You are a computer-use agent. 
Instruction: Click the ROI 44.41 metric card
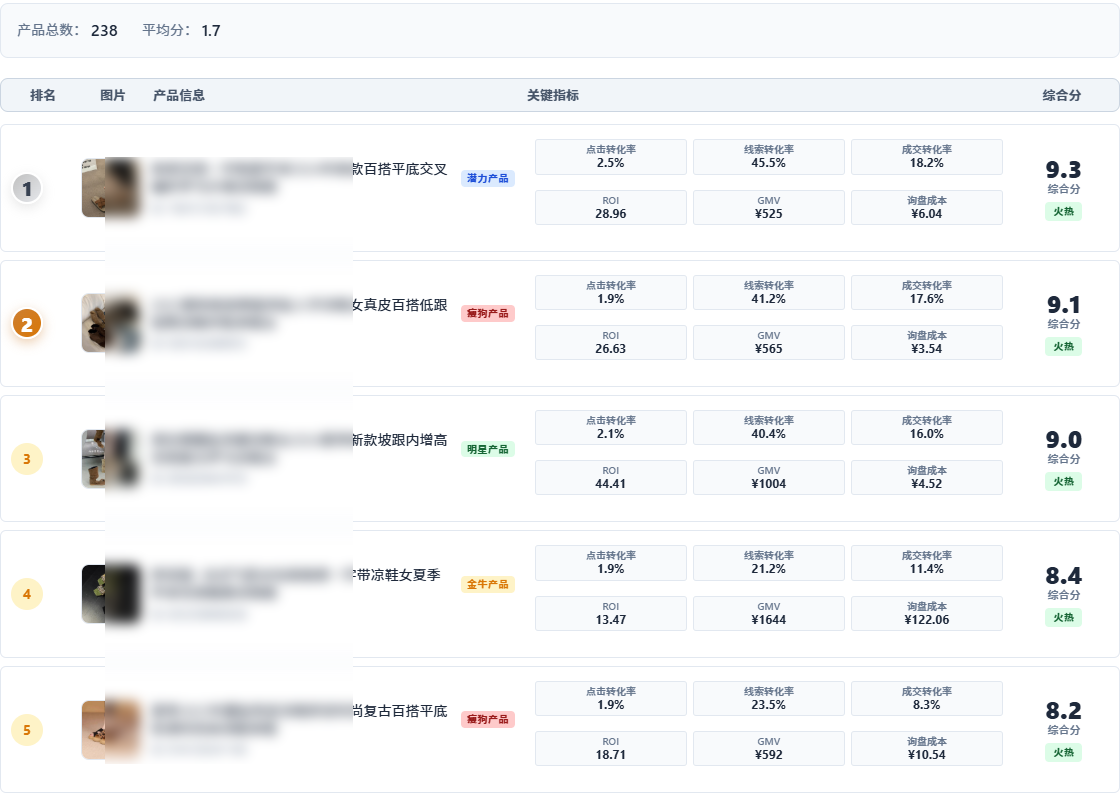[611, 477]
